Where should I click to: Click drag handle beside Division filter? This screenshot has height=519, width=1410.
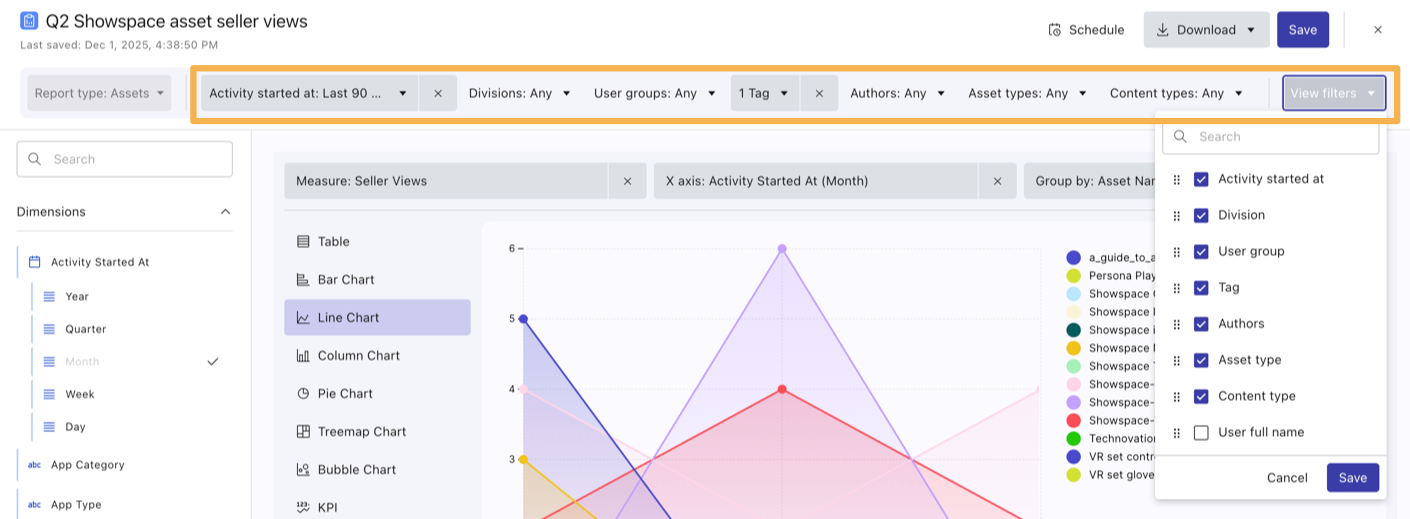[1176, 216]
